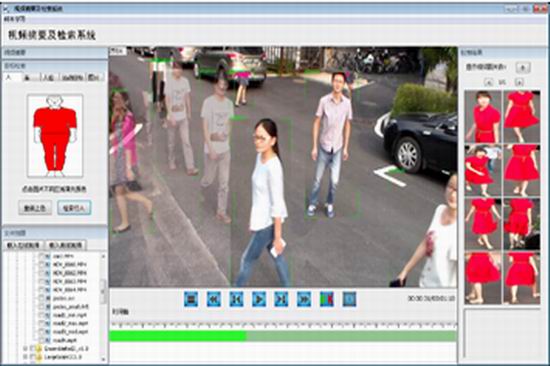Go to next results page with right arrow

519,82
